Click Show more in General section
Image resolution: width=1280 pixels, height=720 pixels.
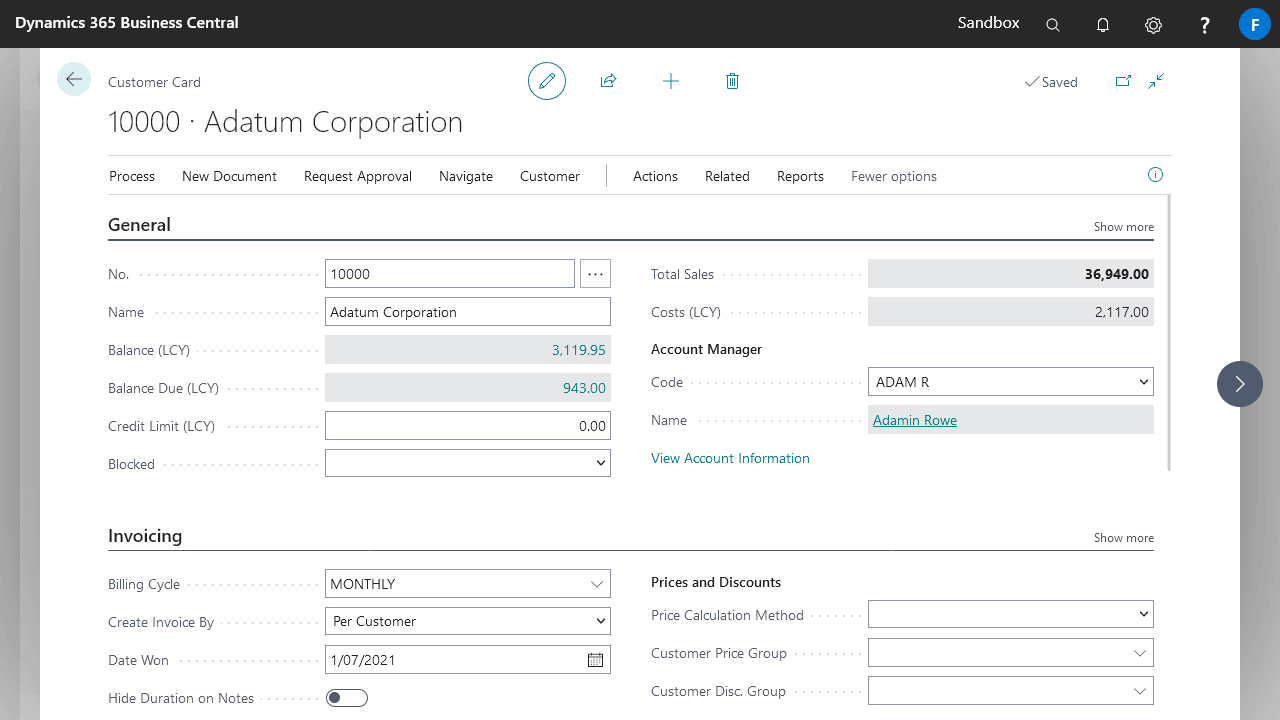coord(1124,227)
